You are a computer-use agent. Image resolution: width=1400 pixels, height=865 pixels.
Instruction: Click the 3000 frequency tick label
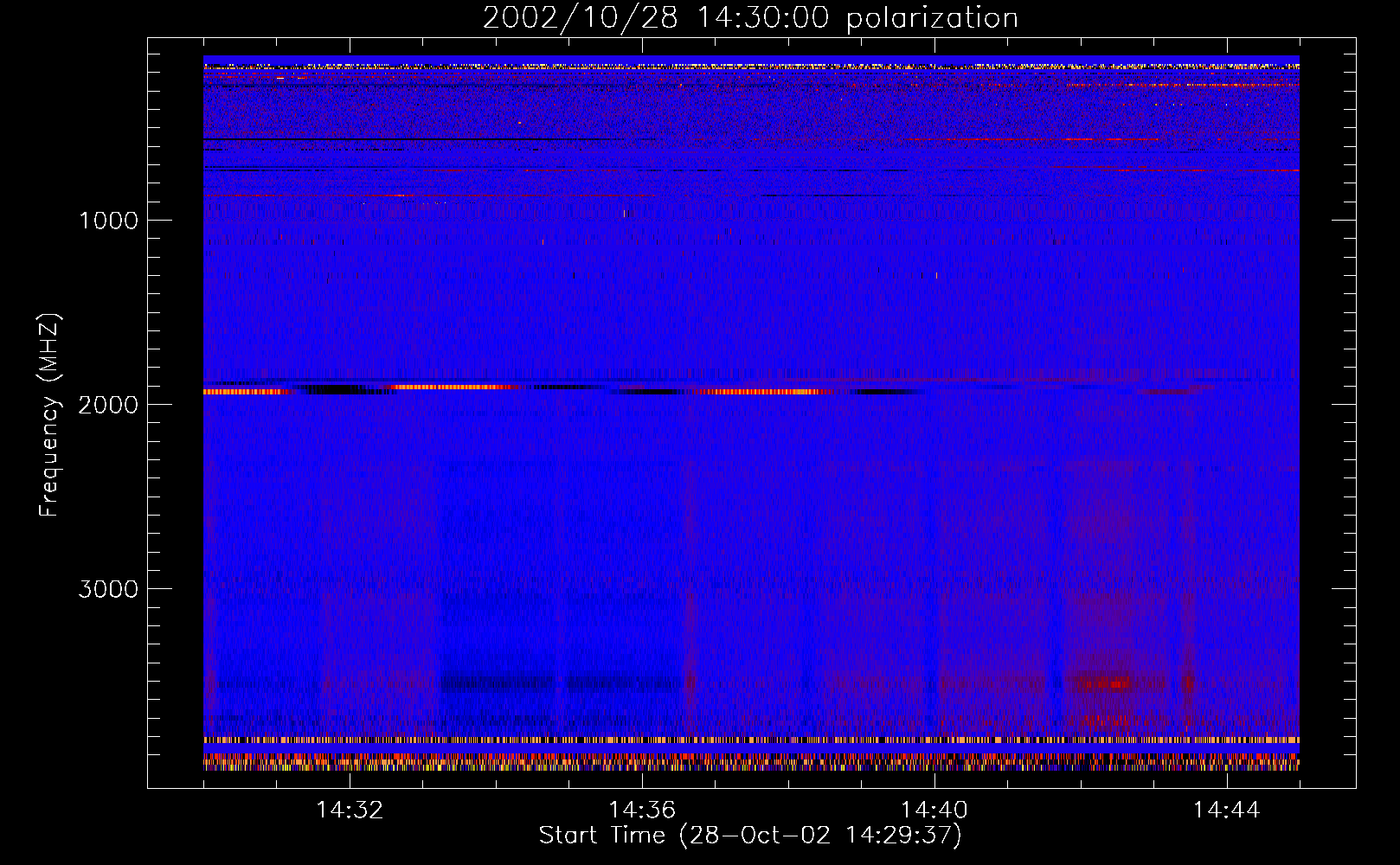click(x=108, y=589)
